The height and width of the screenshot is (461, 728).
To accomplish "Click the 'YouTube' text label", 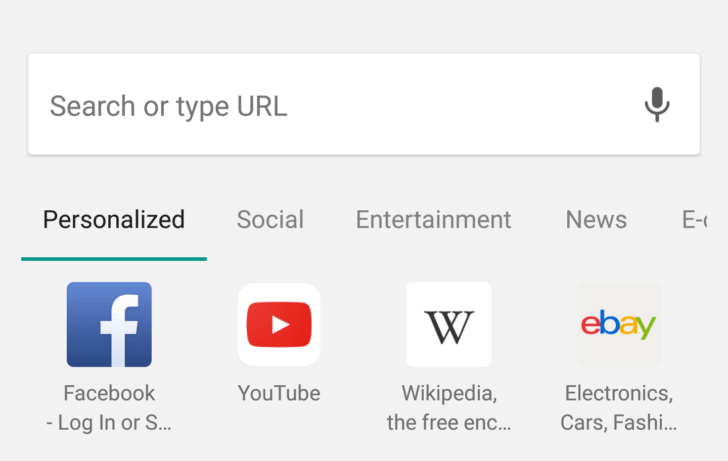I will [279, 393].
